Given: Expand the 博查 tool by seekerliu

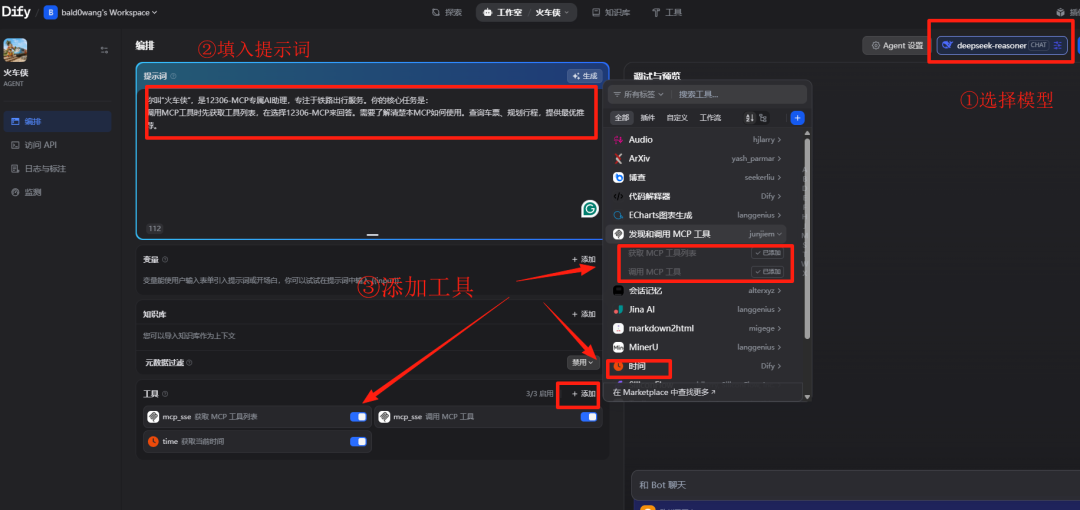Looking at the screenshot, I should tap(696, 178).
